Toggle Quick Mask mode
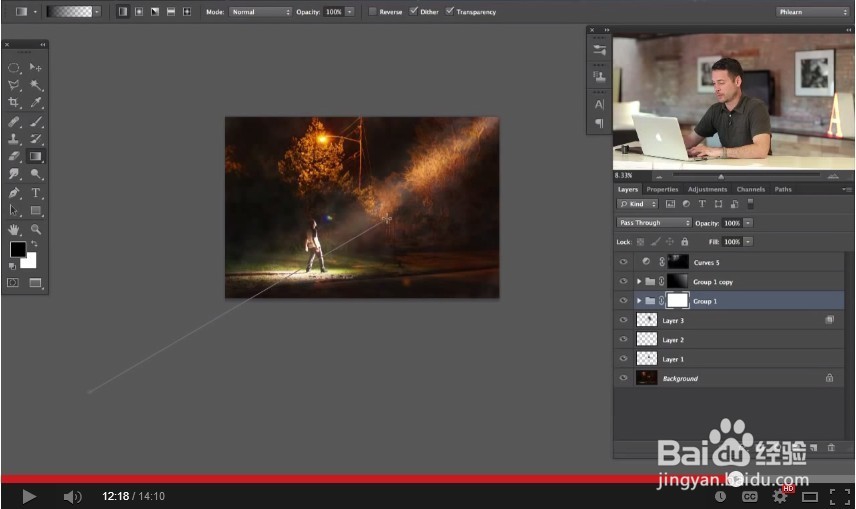This screenshot has height=509, width=856. [x=13, y=282]
